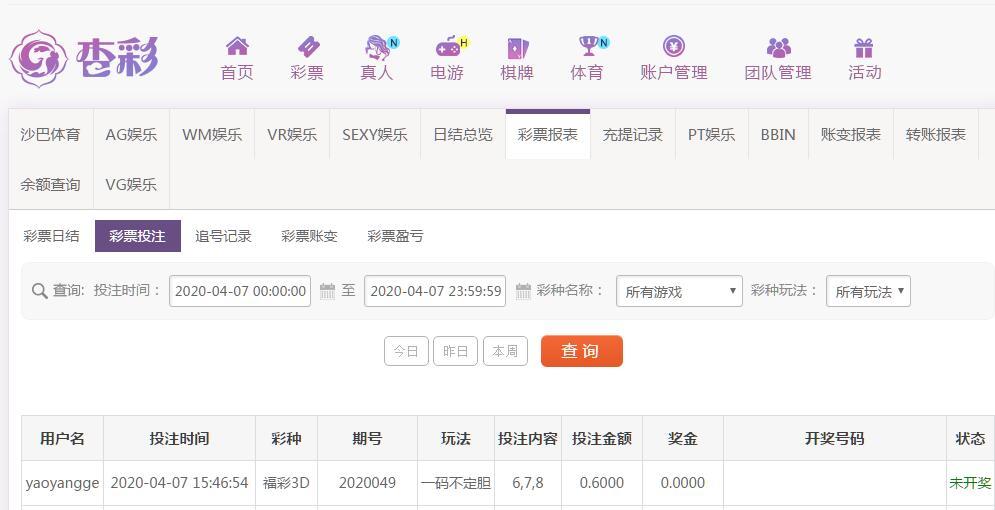Open the 真人 live casino icon
Image resolution: width=995 pixels, height=510 pixels.
click(378, 46)
